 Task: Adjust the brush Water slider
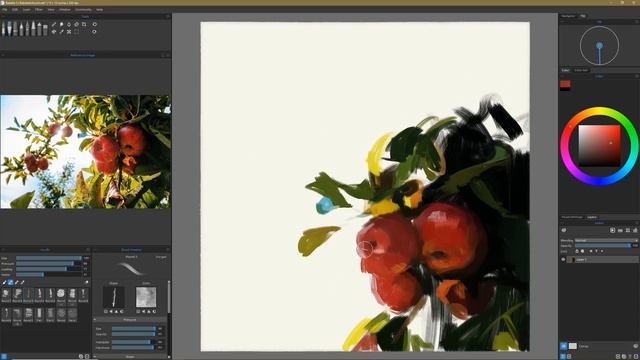pos(49,275)
